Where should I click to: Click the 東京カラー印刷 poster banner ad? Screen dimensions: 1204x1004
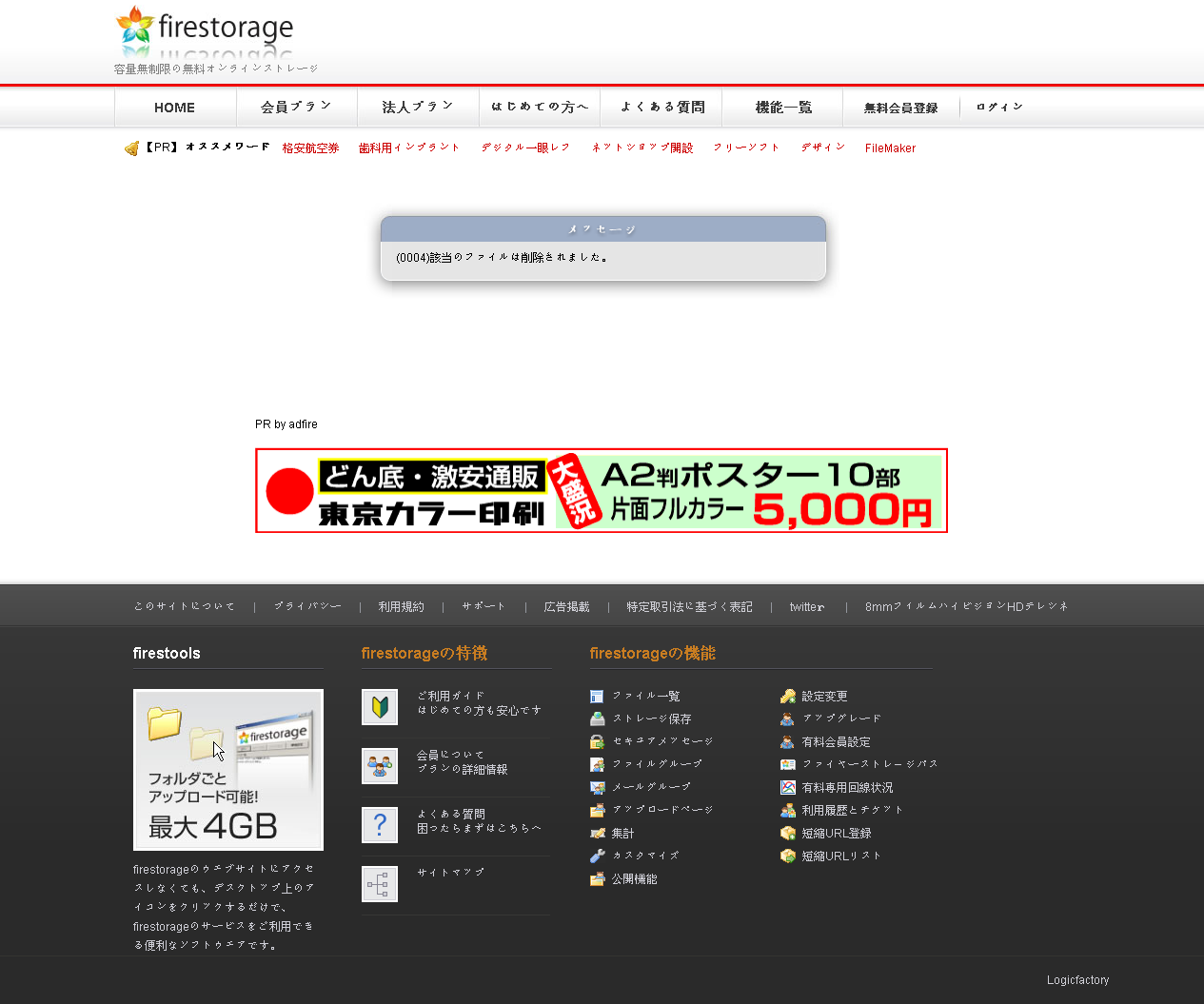coord(602,491)
